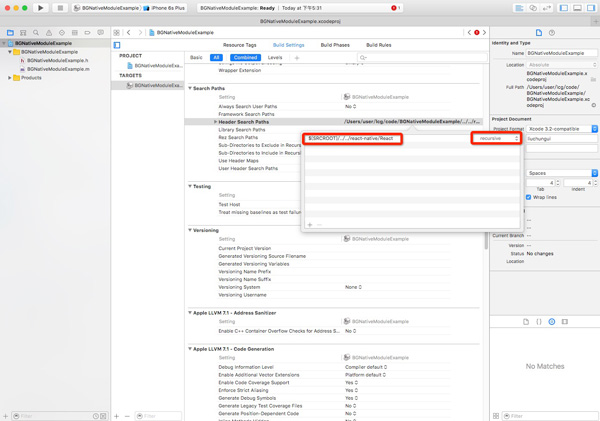Show the File inspector

538,32
